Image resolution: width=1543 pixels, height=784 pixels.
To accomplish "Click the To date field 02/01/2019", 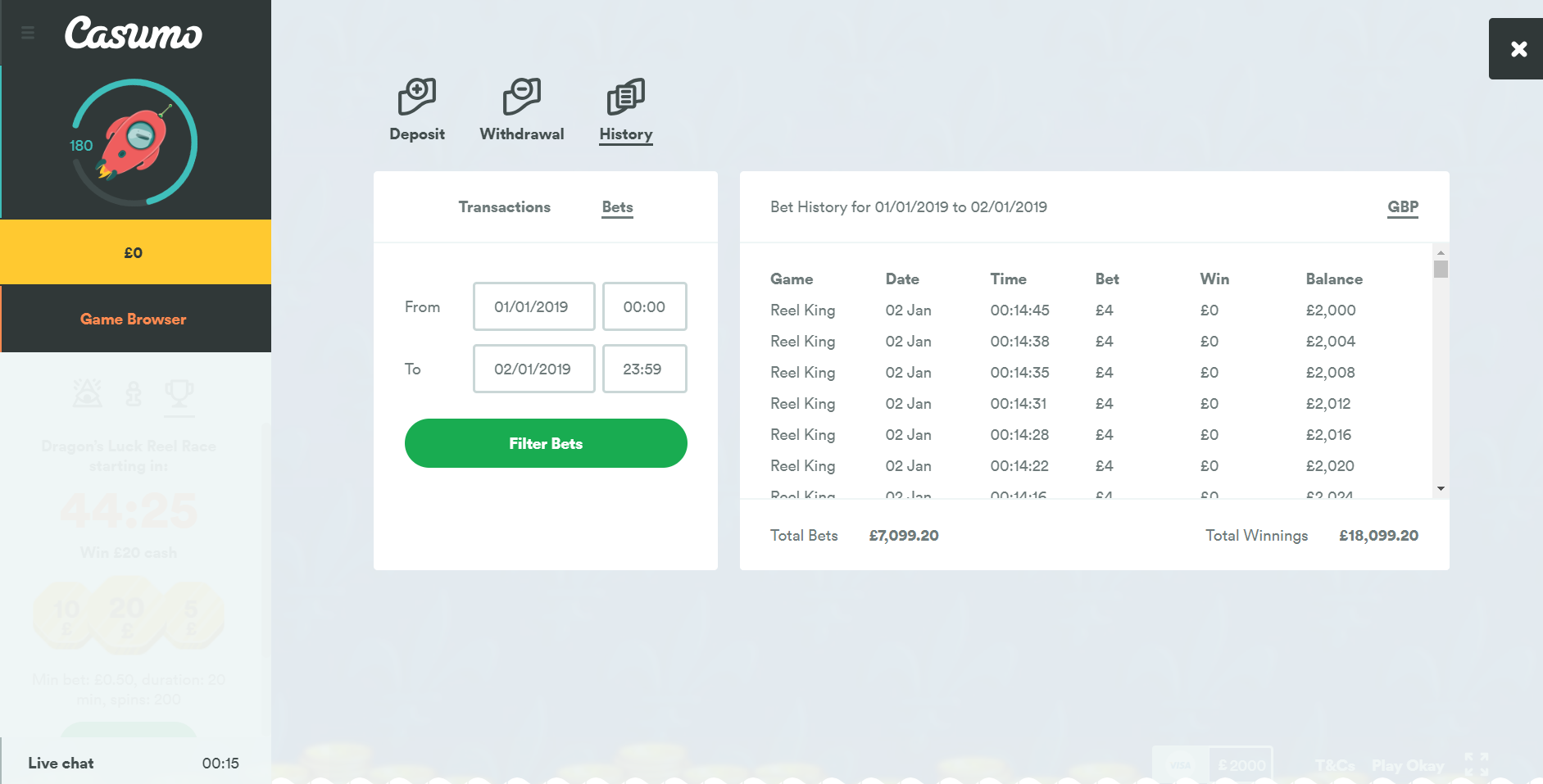I will [534, 369].
